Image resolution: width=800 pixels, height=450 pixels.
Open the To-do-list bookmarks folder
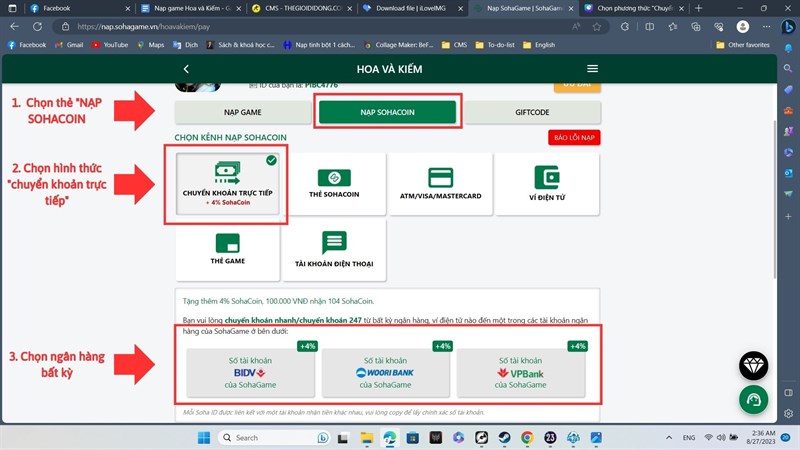pos(495,45)
